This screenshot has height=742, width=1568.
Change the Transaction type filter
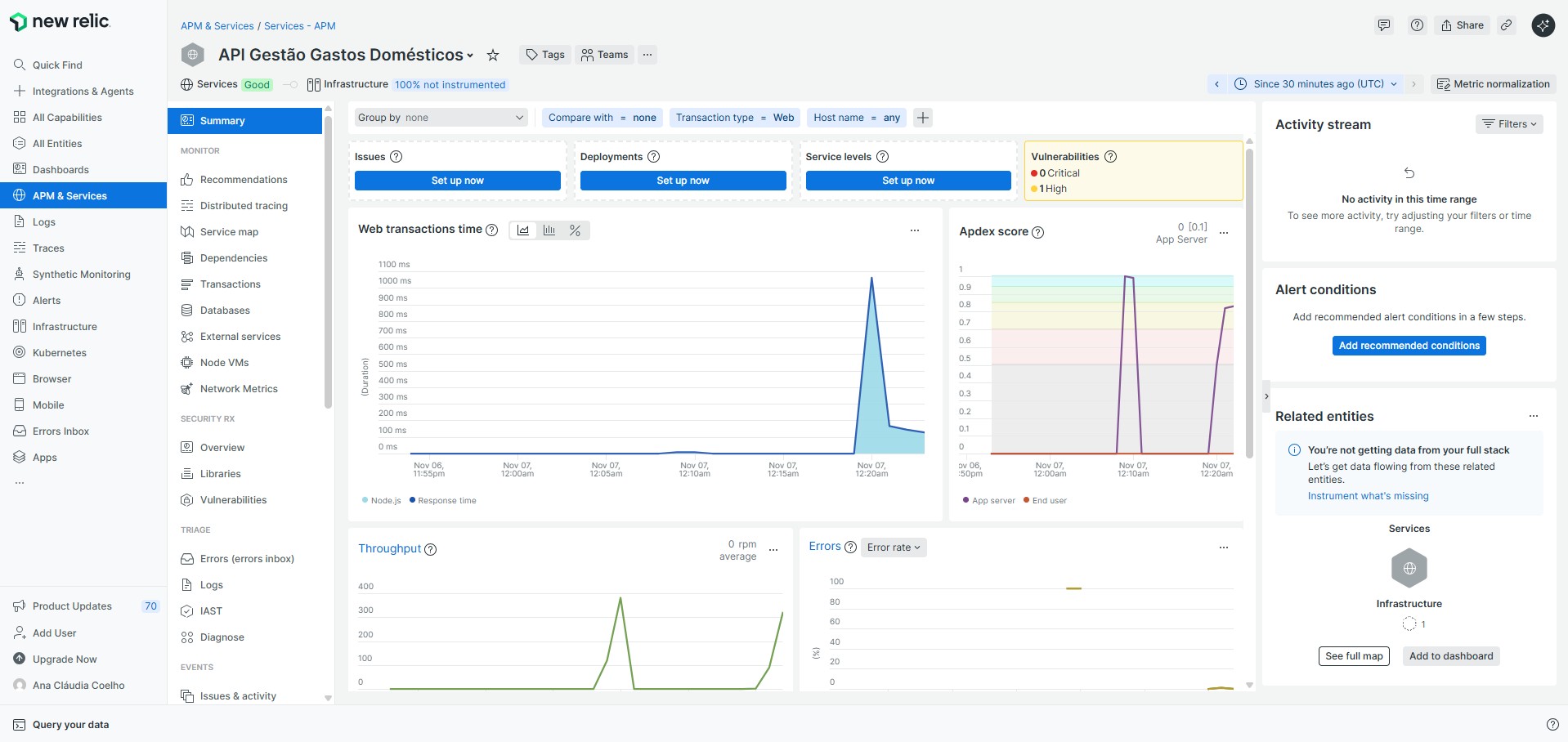(x=735, y=118)
